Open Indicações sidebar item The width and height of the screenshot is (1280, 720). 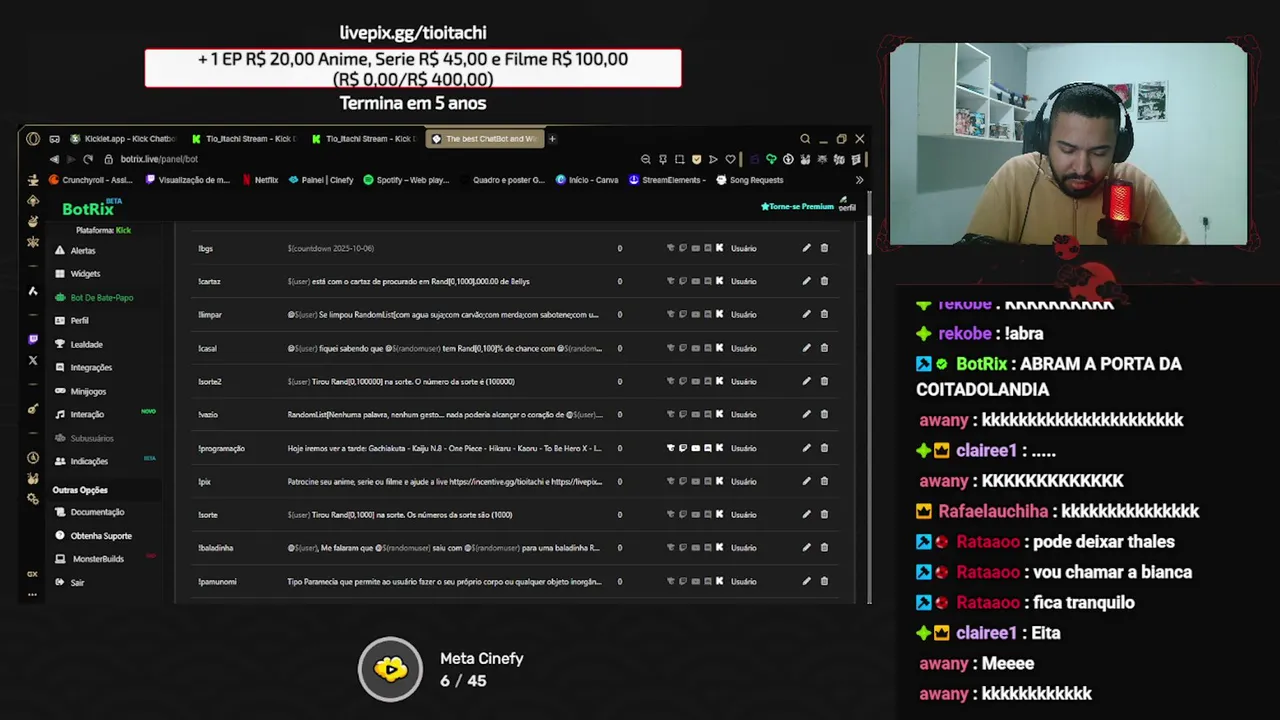point(81,462)
